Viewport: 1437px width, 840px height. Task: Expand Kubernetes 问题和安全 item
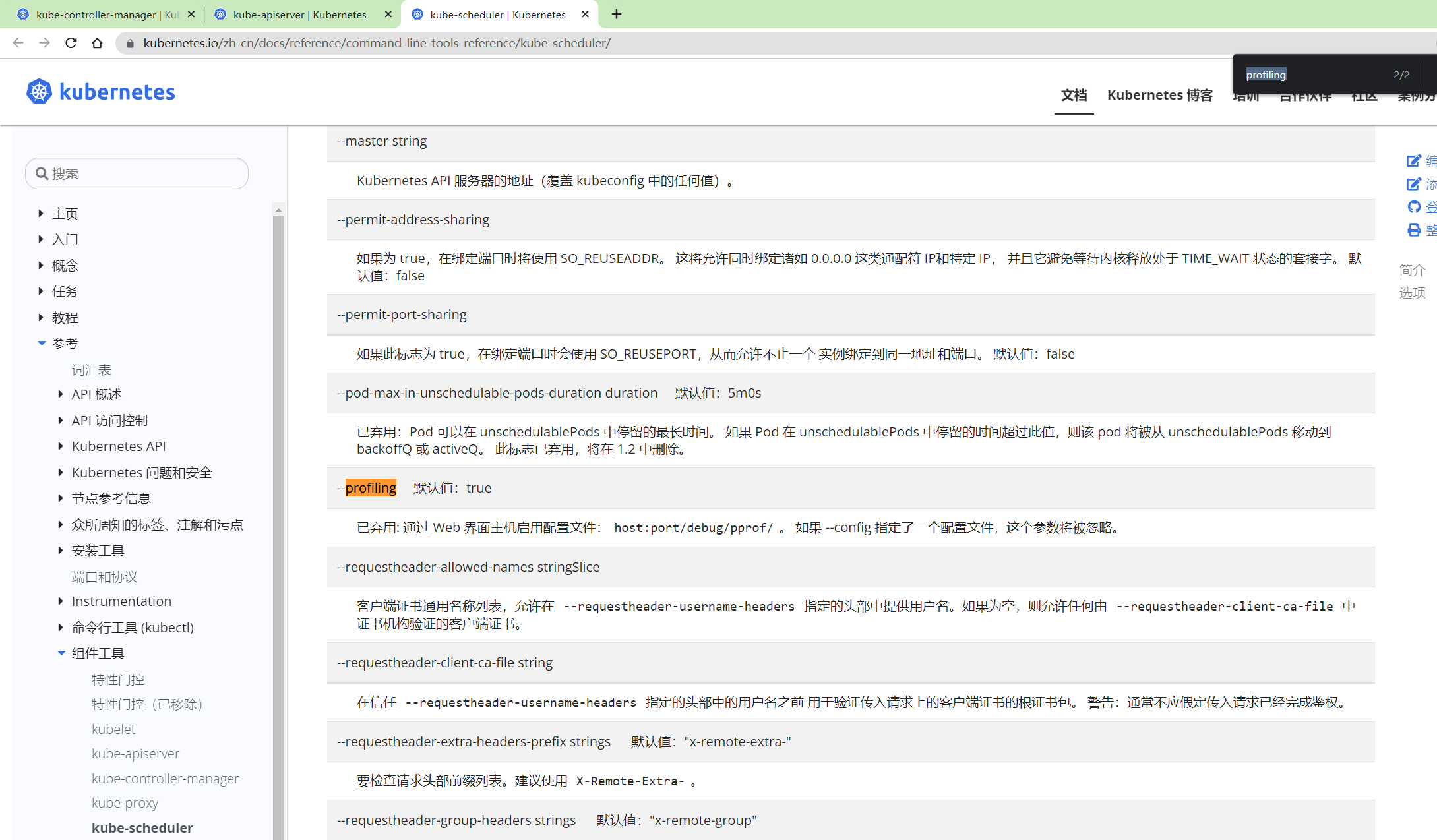pyautogui.click(x=61, y=472)
